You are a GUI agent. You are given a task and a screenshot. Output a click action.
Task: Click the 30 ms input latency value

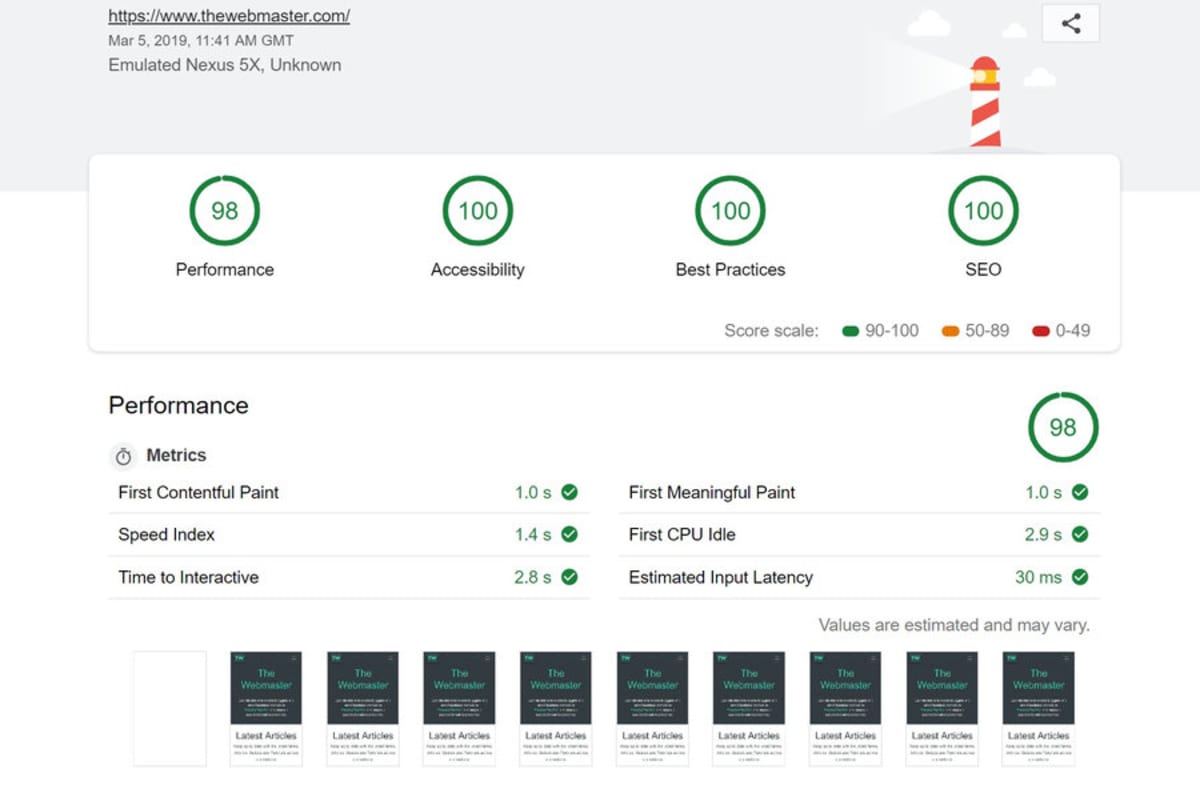pos(1038,577)
